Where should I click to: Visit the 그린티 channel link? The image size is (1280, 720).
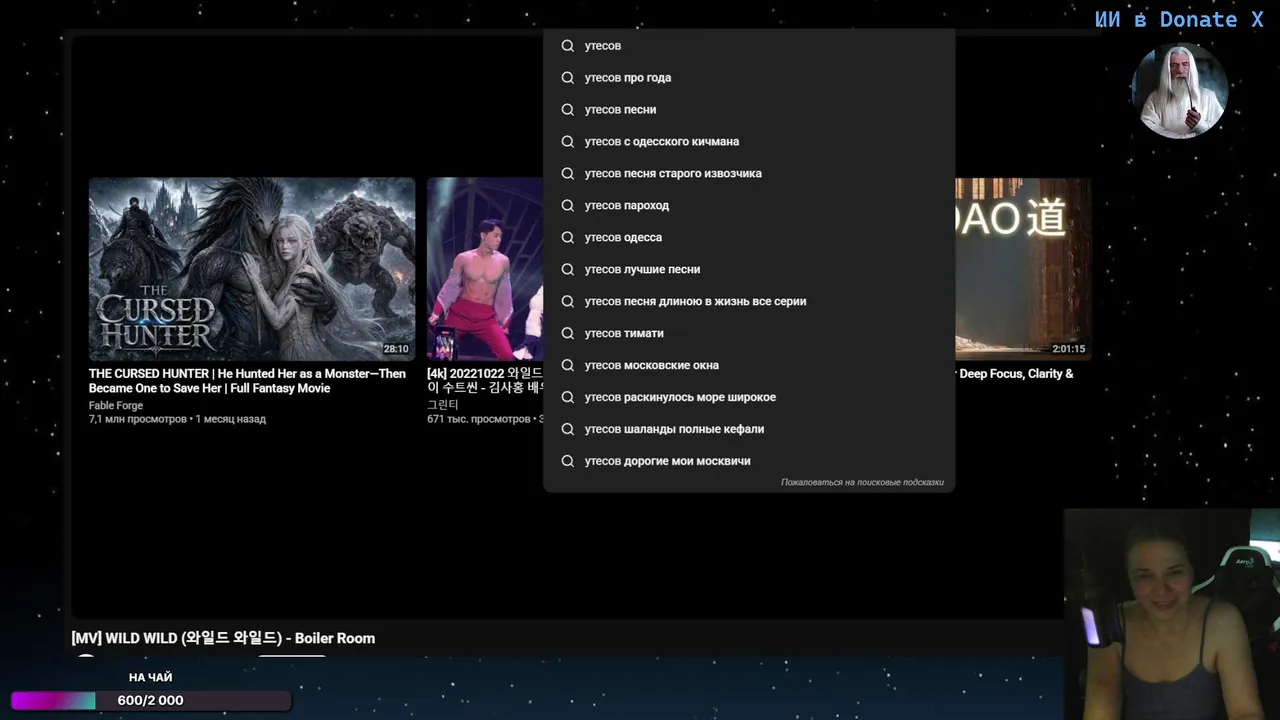(443, 405)
